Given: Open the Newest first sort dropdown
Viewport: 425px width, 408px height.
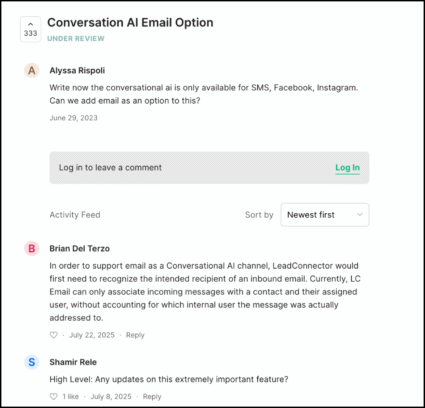Looking at the screenshot, I should coord(325,215).
